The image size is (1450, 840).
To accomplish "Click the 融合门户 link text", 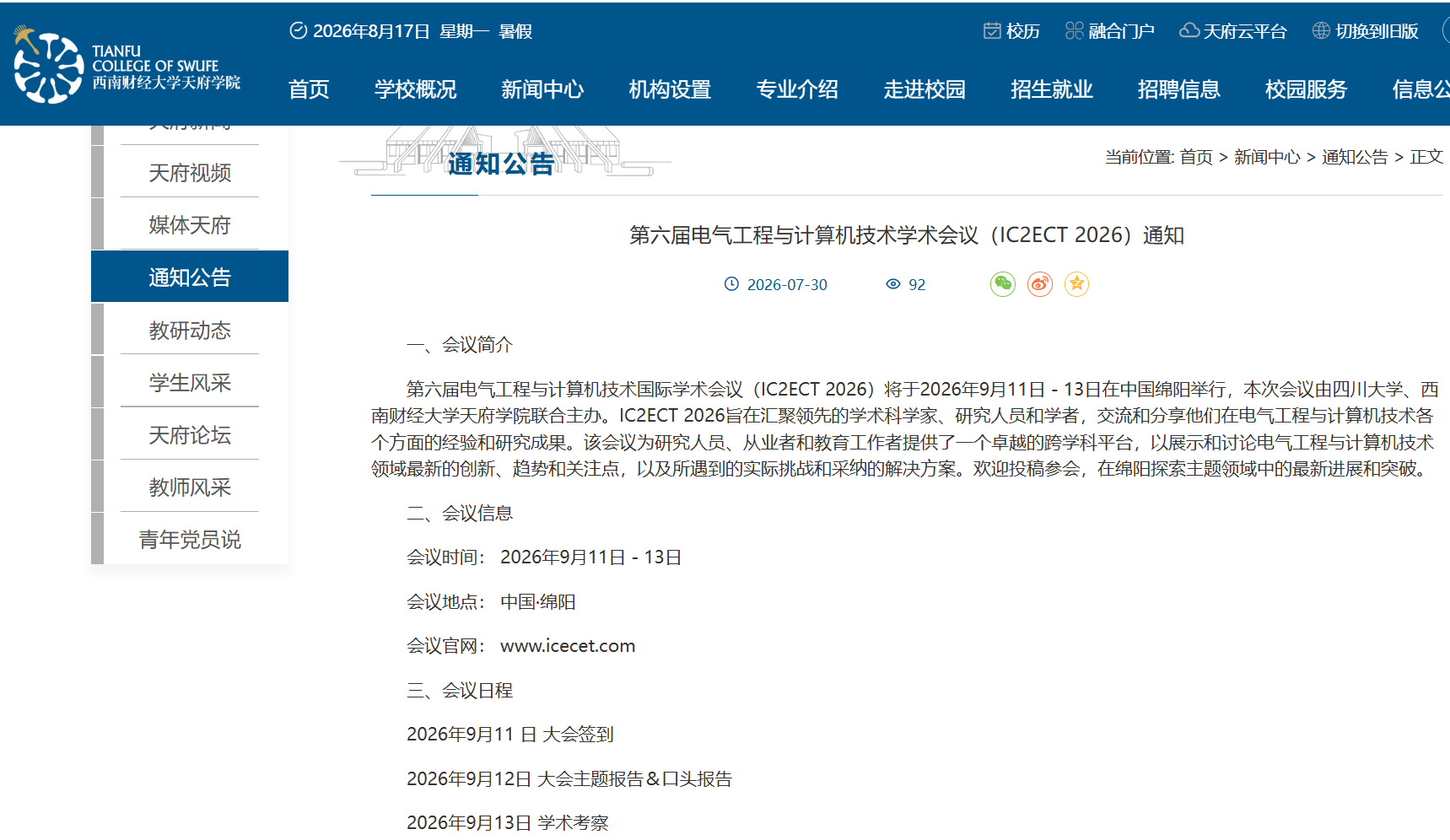I will click(1121, 31).
